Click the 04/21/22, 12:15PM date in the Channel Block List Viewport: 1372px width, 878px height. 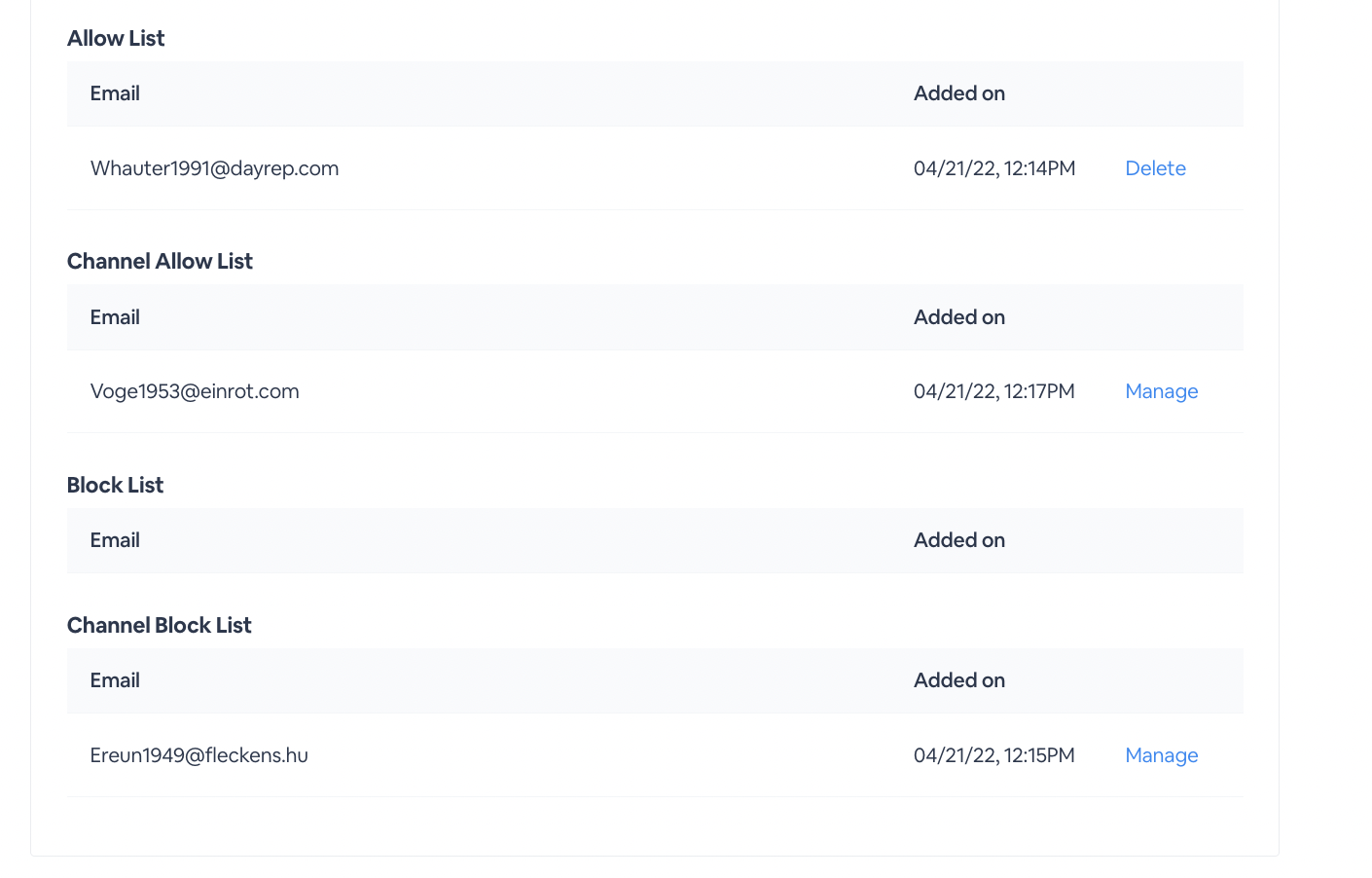pyautogui.click(x=994, y=755)
